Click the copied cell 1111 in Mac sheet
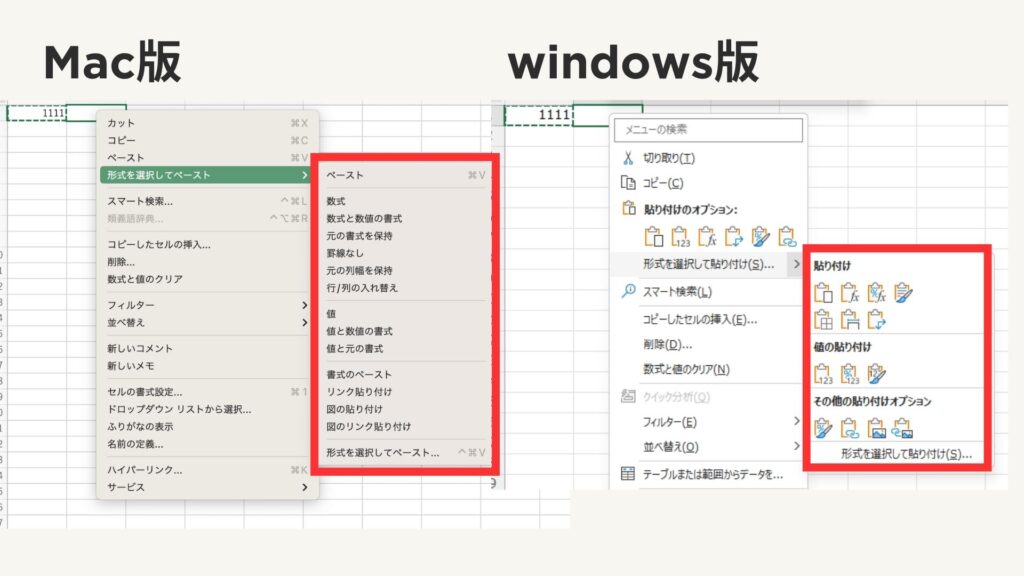Image resolution: width=1024 pixels, height=576 pixels. [37, 113]
